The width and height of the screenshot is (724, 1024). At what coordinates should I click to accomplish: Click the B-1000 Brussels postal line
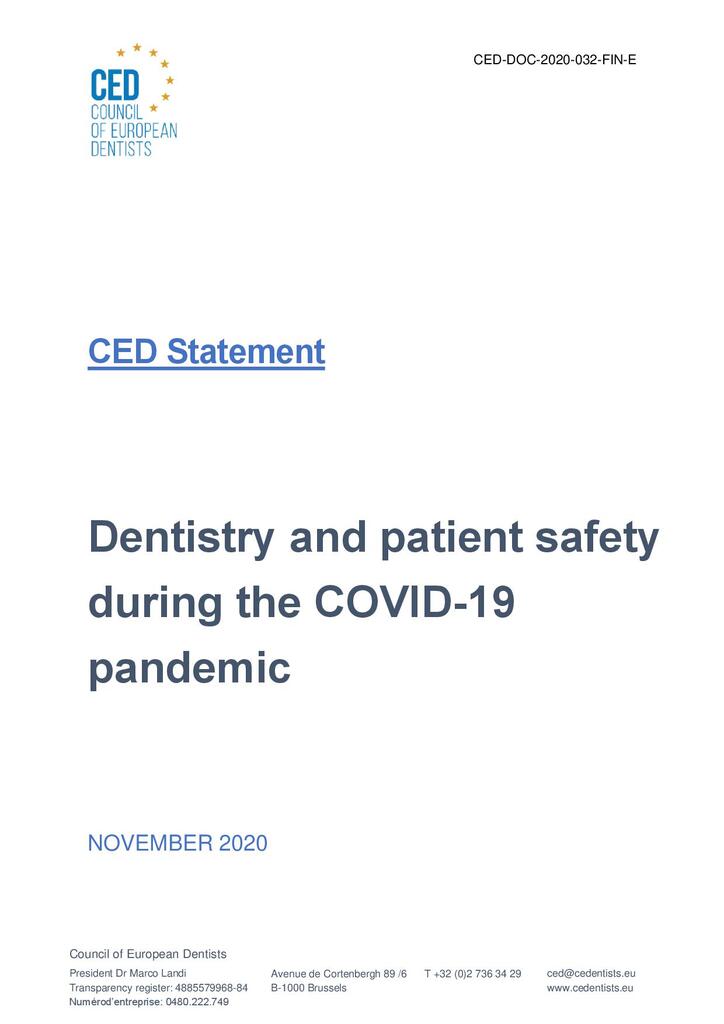[308, 988]
